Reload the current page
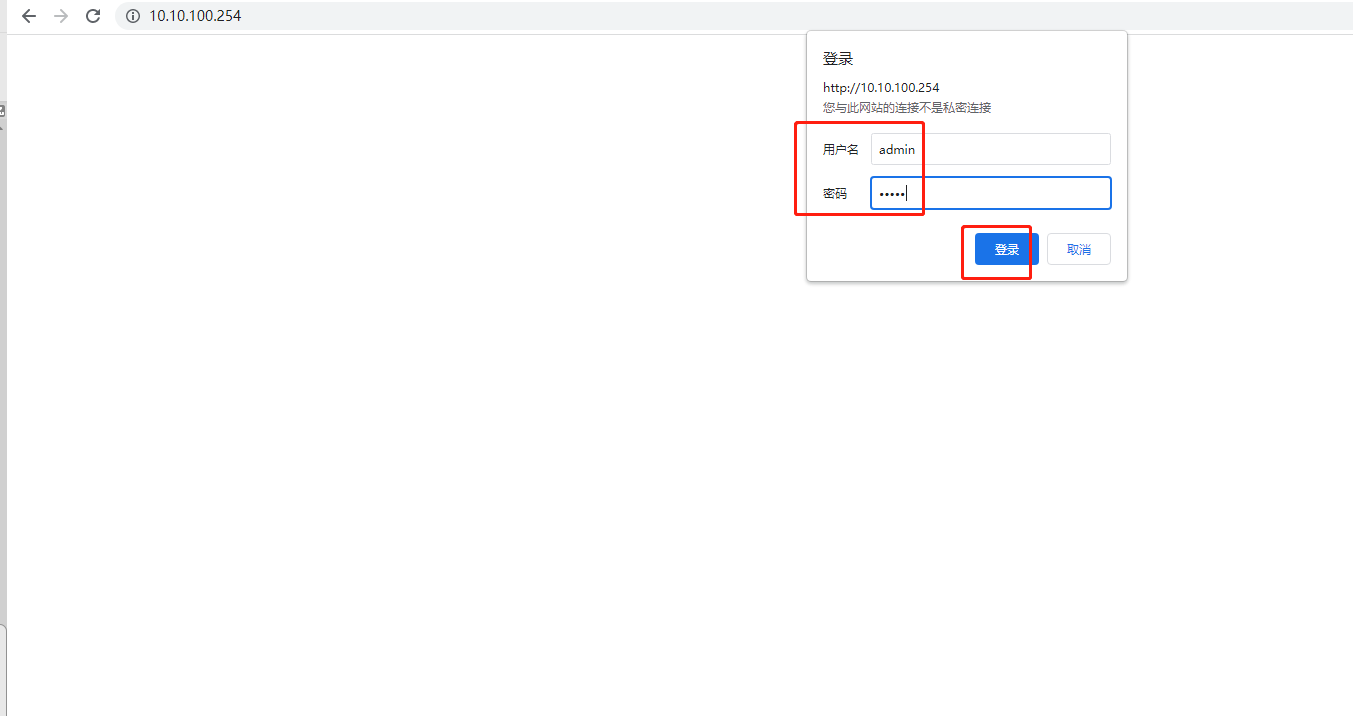Viewport: 1353px width, 716px height. click(x=93, y=16)
